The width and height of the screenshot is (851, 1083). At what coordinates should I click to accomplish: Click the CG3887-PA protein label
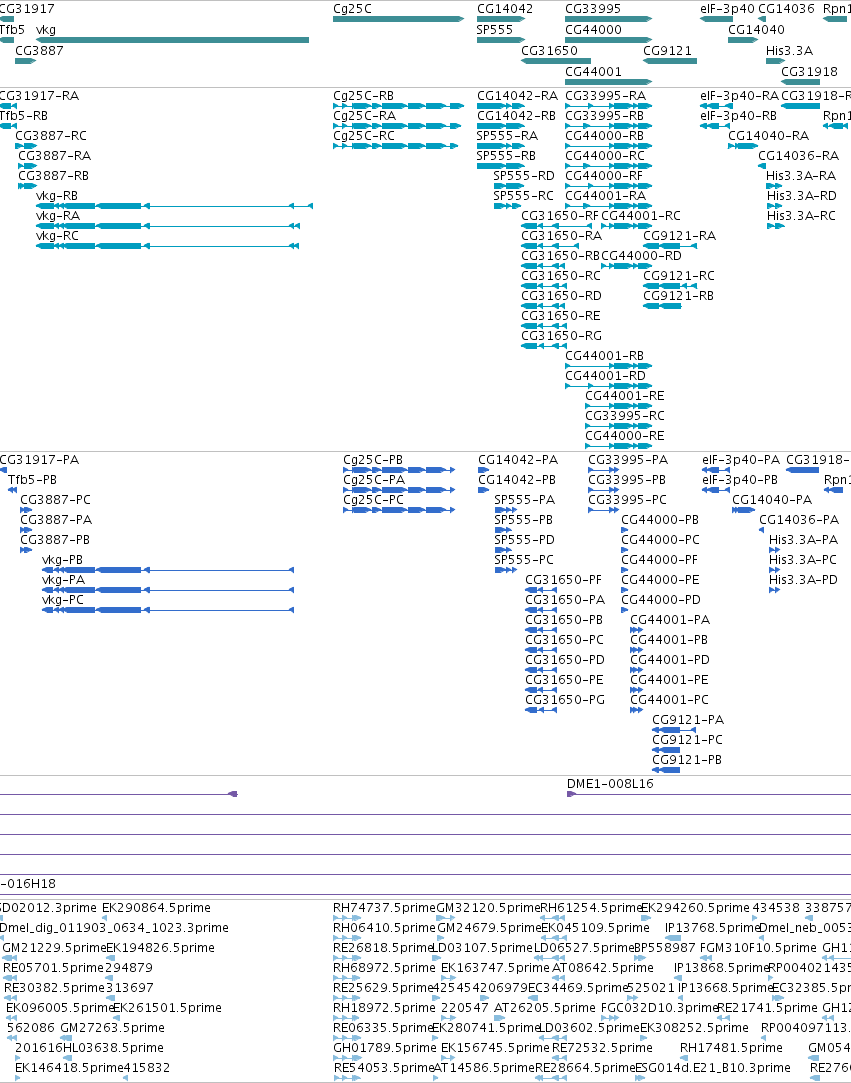56,519
